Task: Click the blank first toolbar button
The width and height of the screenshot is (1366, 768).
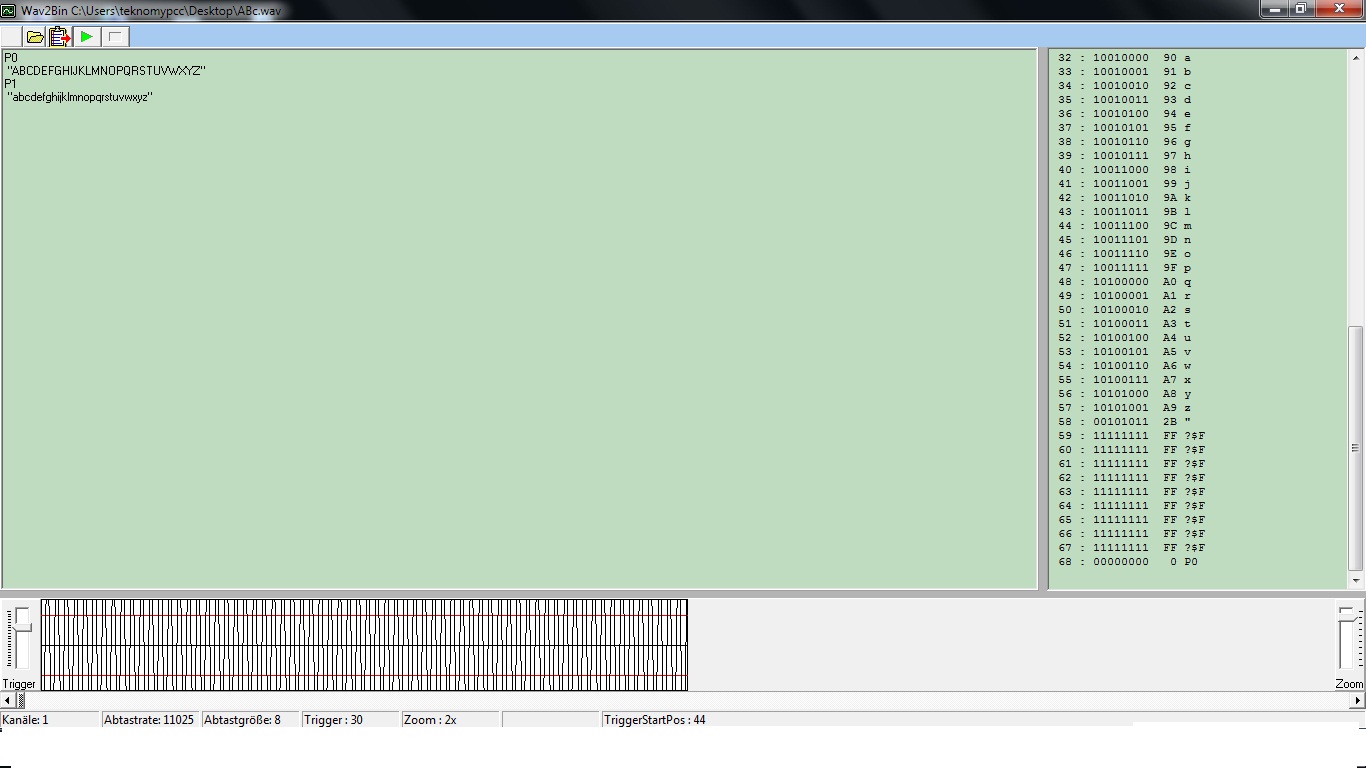Action: pyautogui.click(x=11, y=37)
